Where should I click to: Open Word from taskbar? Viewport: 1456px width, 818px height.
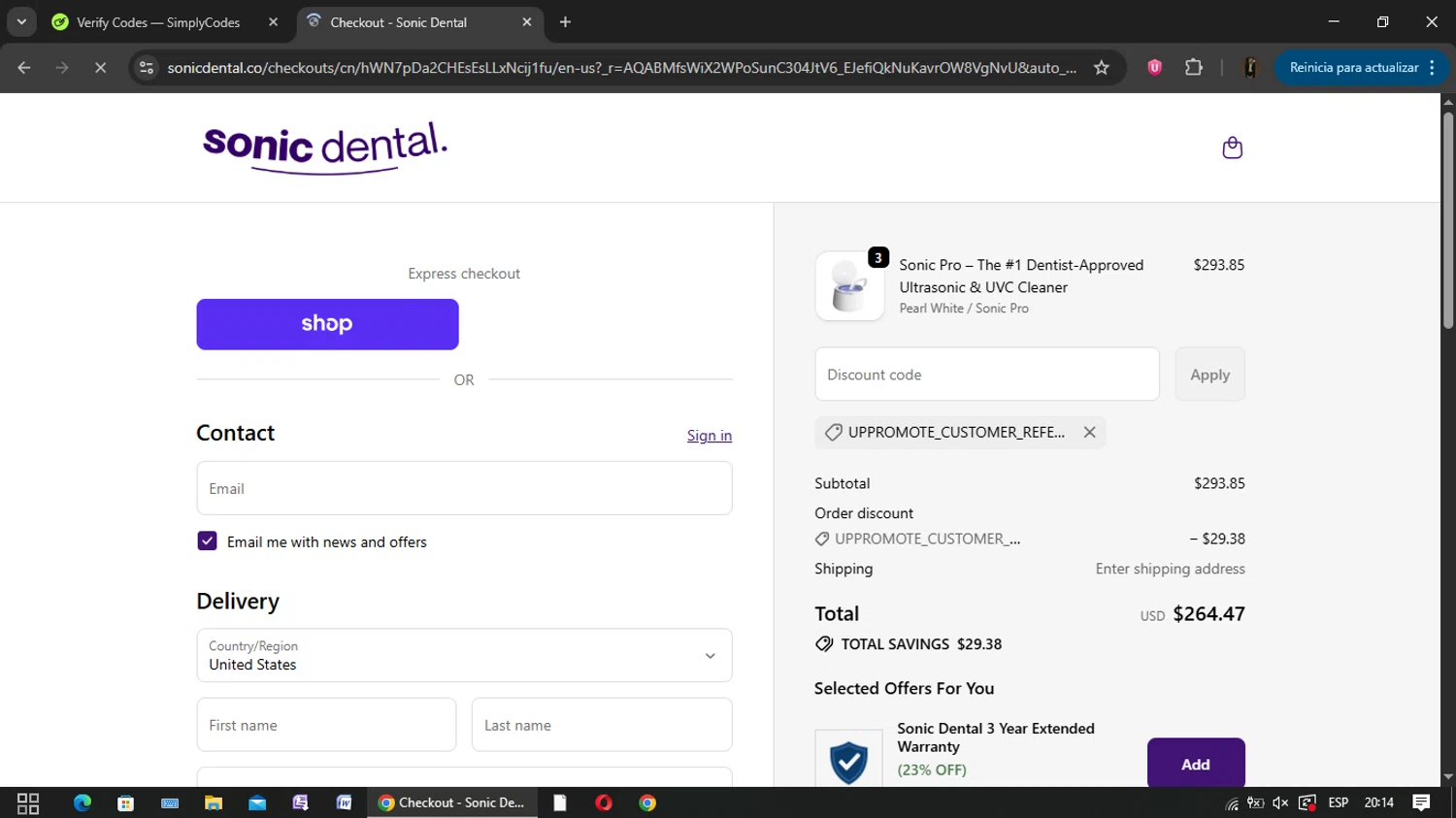(x=344, y=802)
